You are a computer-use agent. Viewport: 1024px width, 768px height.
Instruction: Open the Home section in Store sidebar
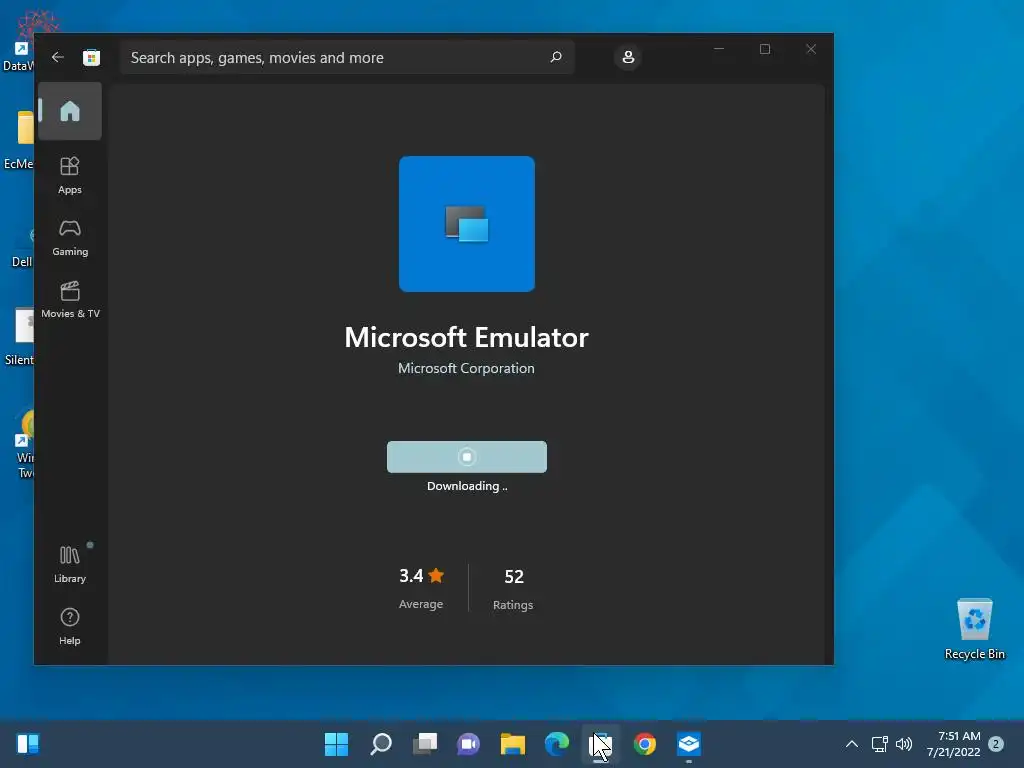pos(70,111)
